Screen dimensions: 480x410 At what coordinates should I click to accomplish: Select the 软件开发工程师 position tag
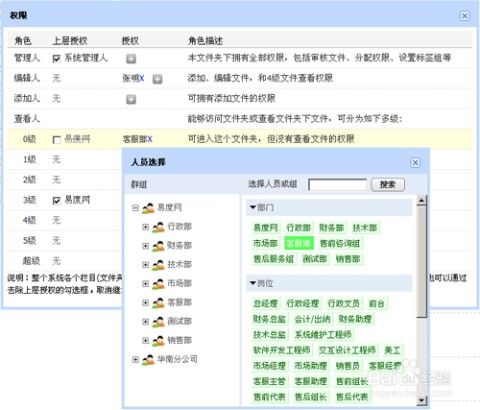(282, 350)
